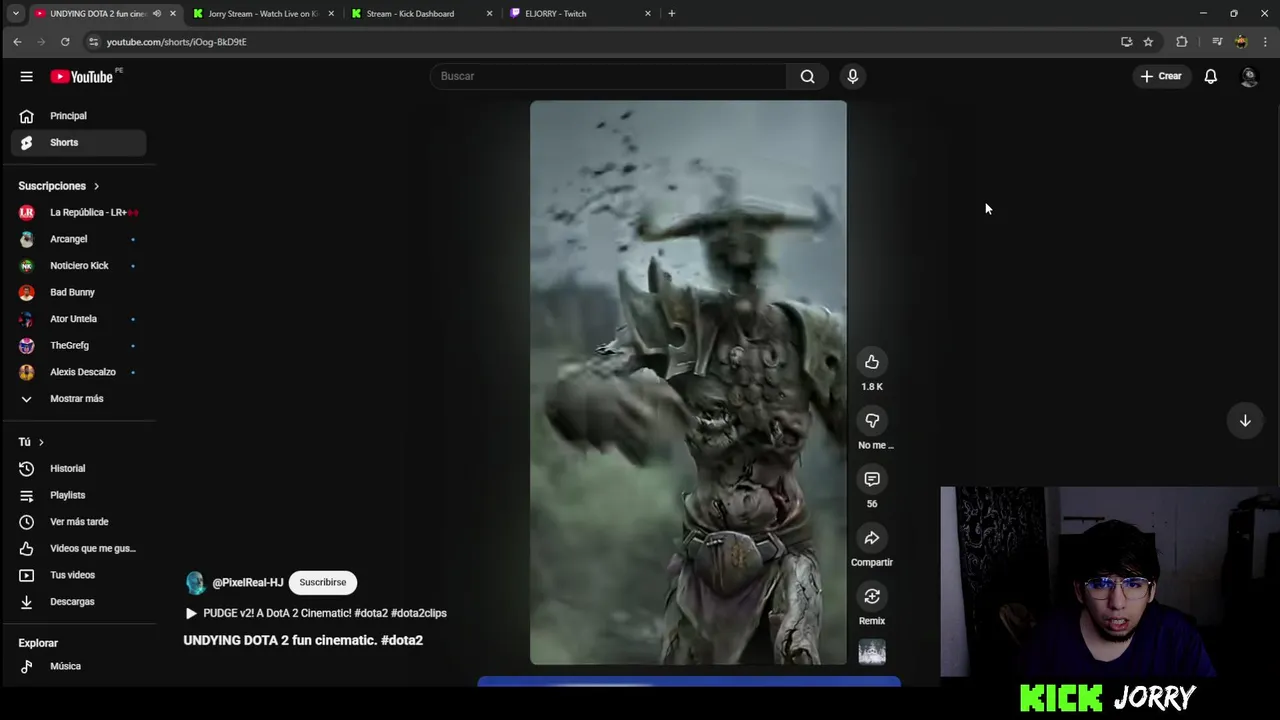1280x720 pixels.
Task: Open the media control toolbar icon
Action: click(x=1216, y=42)
